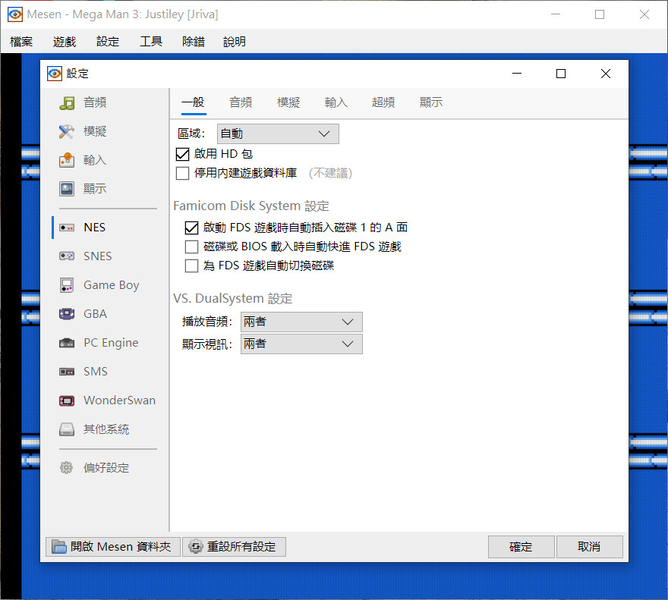The image size is (668, 600).
Task: Switch to the 顯示 tab in NES settings
Action: [x=431, y=103]
